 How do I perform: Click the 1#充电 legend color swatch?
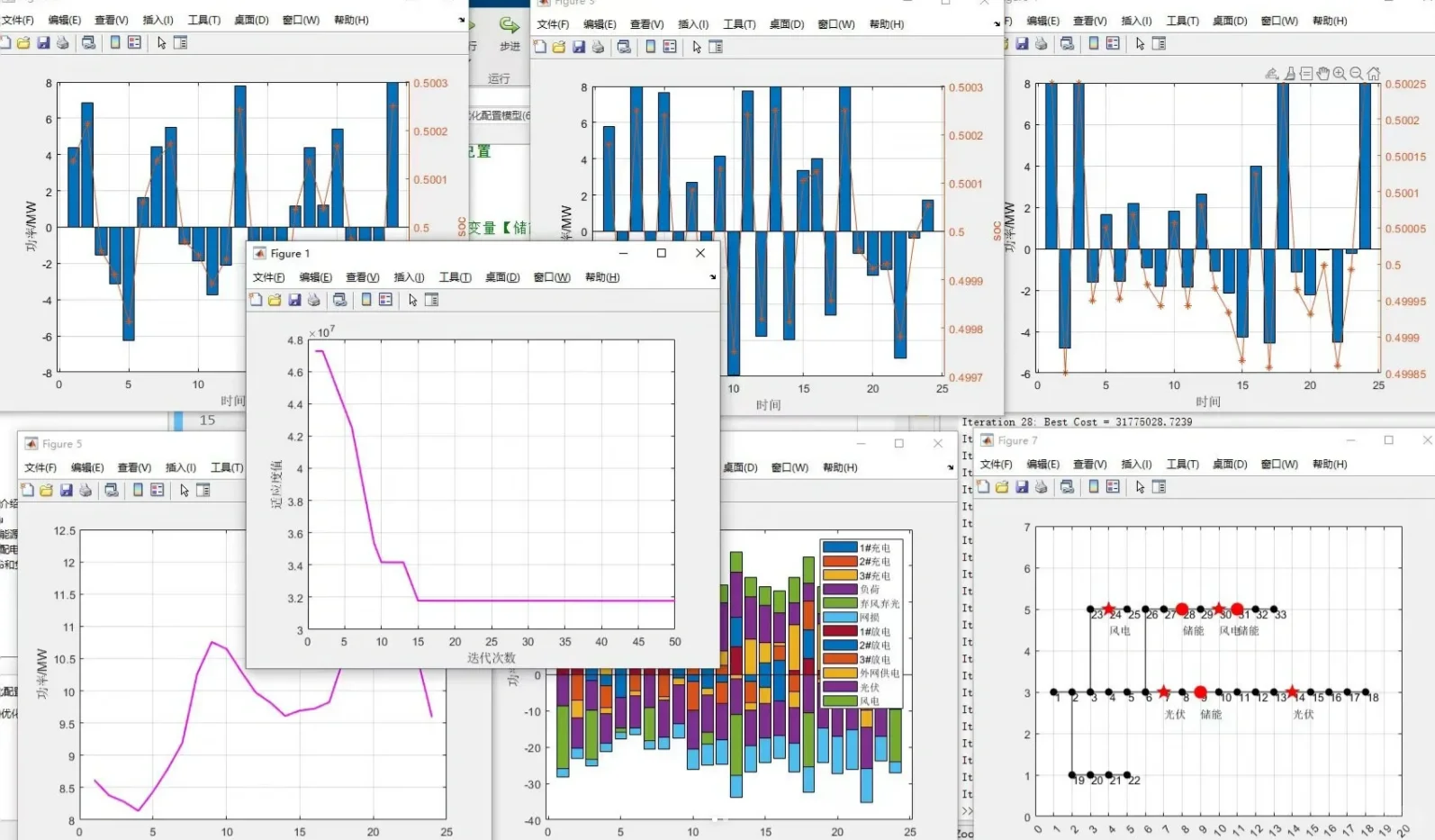pos(840,547)
